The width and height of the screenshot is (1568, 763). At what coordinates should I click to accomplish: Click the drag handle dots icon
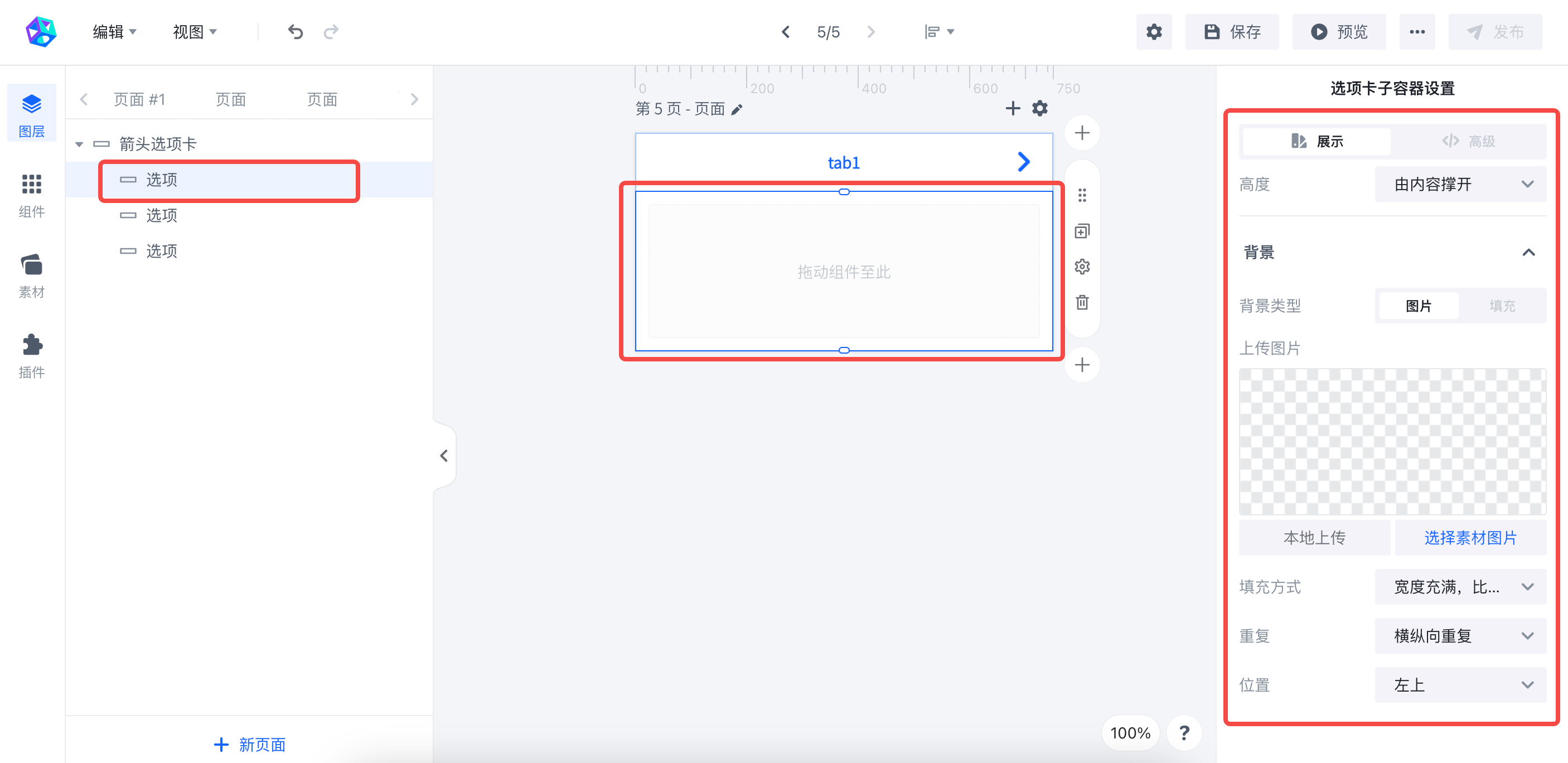[x=1082, y=195]
